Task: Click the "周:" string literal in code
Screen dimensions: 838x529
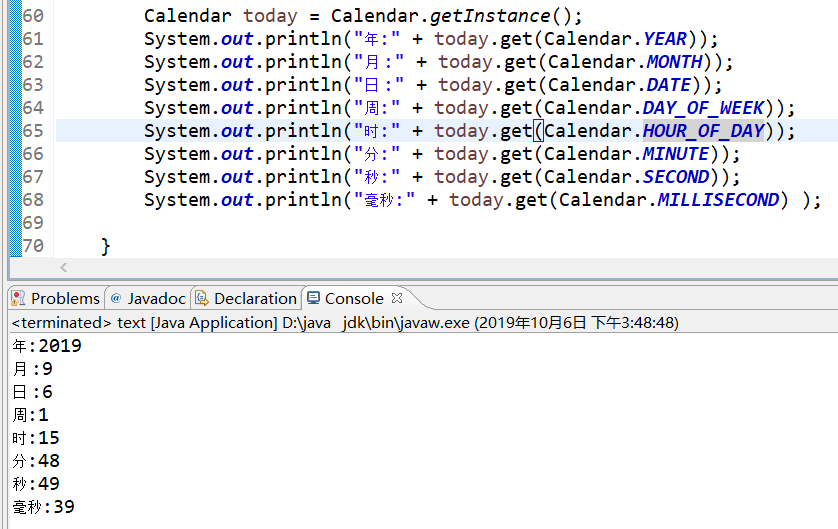Action: 377,108
